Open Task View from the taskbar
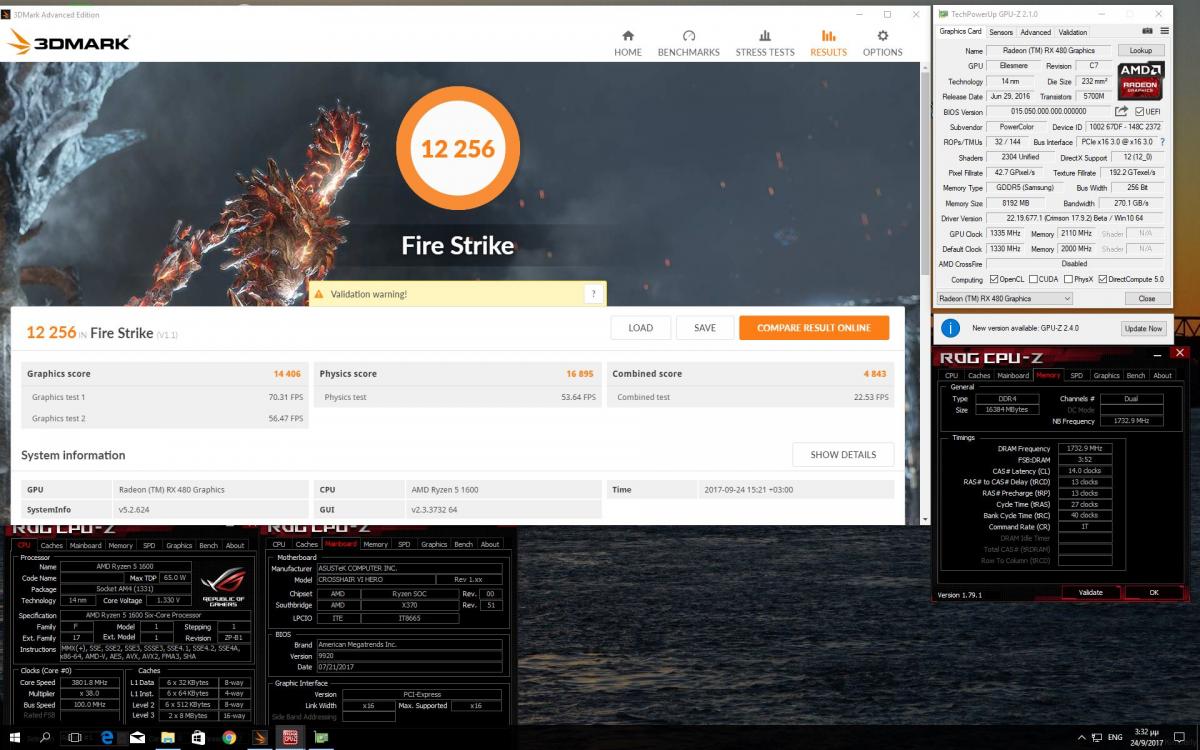The image size is (1200, 750). pos(74,738)
